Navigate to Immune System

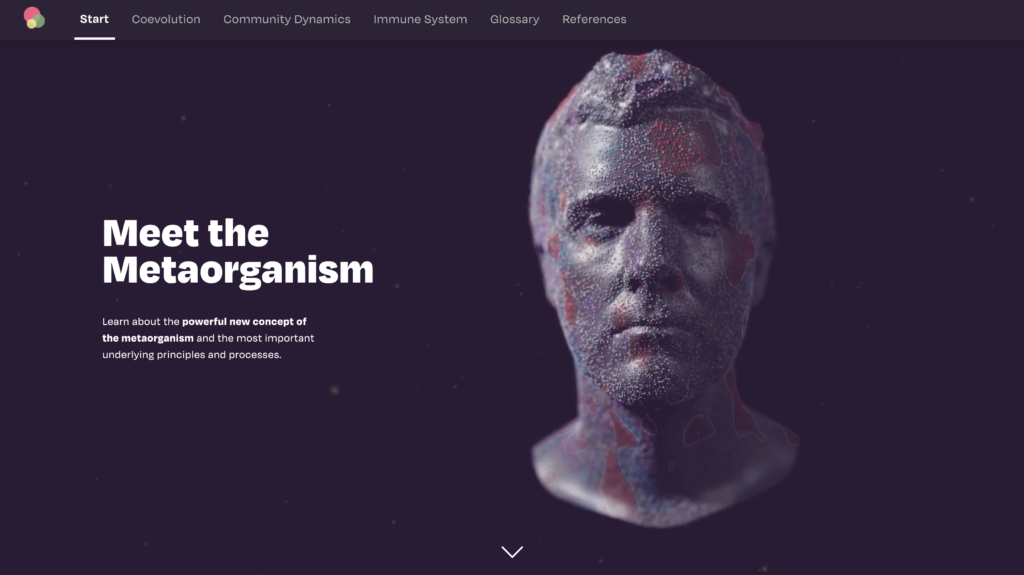(420, 19)
